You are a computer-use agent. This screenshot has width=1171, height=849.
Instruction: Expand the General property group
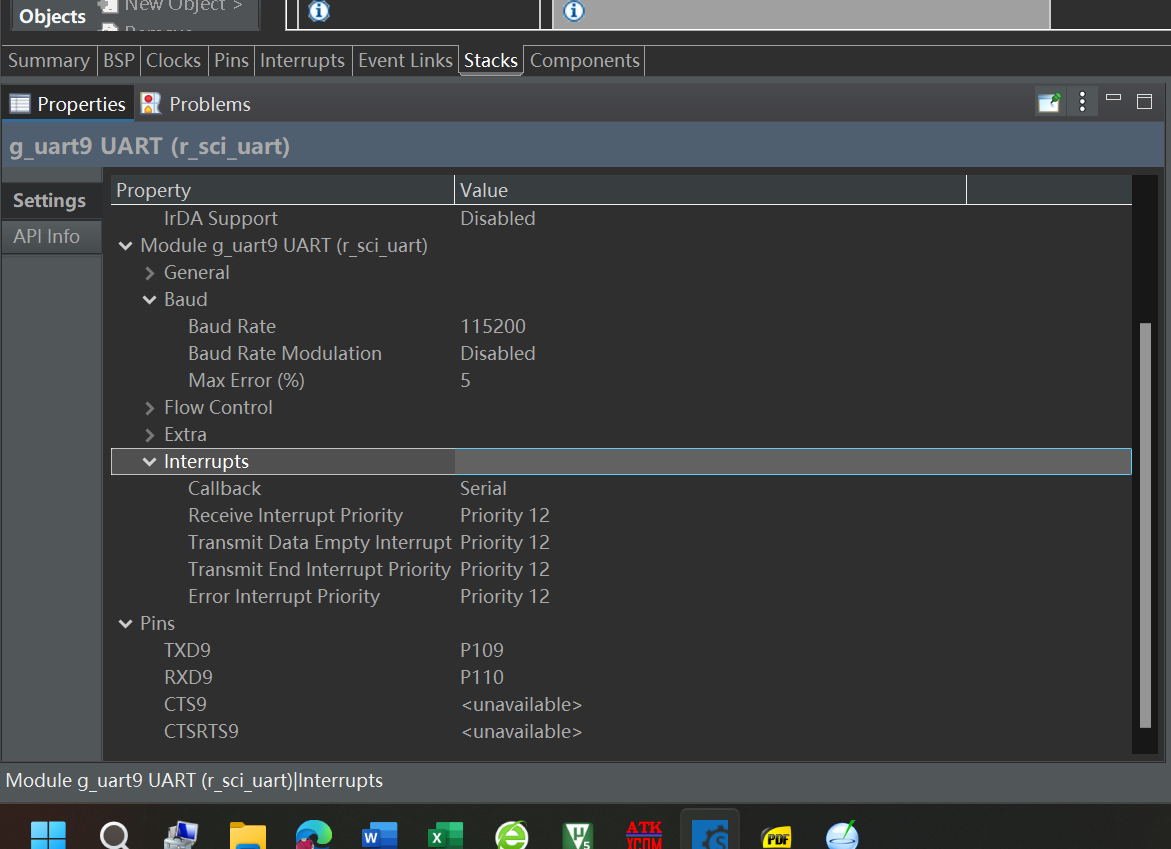(149, 273)
